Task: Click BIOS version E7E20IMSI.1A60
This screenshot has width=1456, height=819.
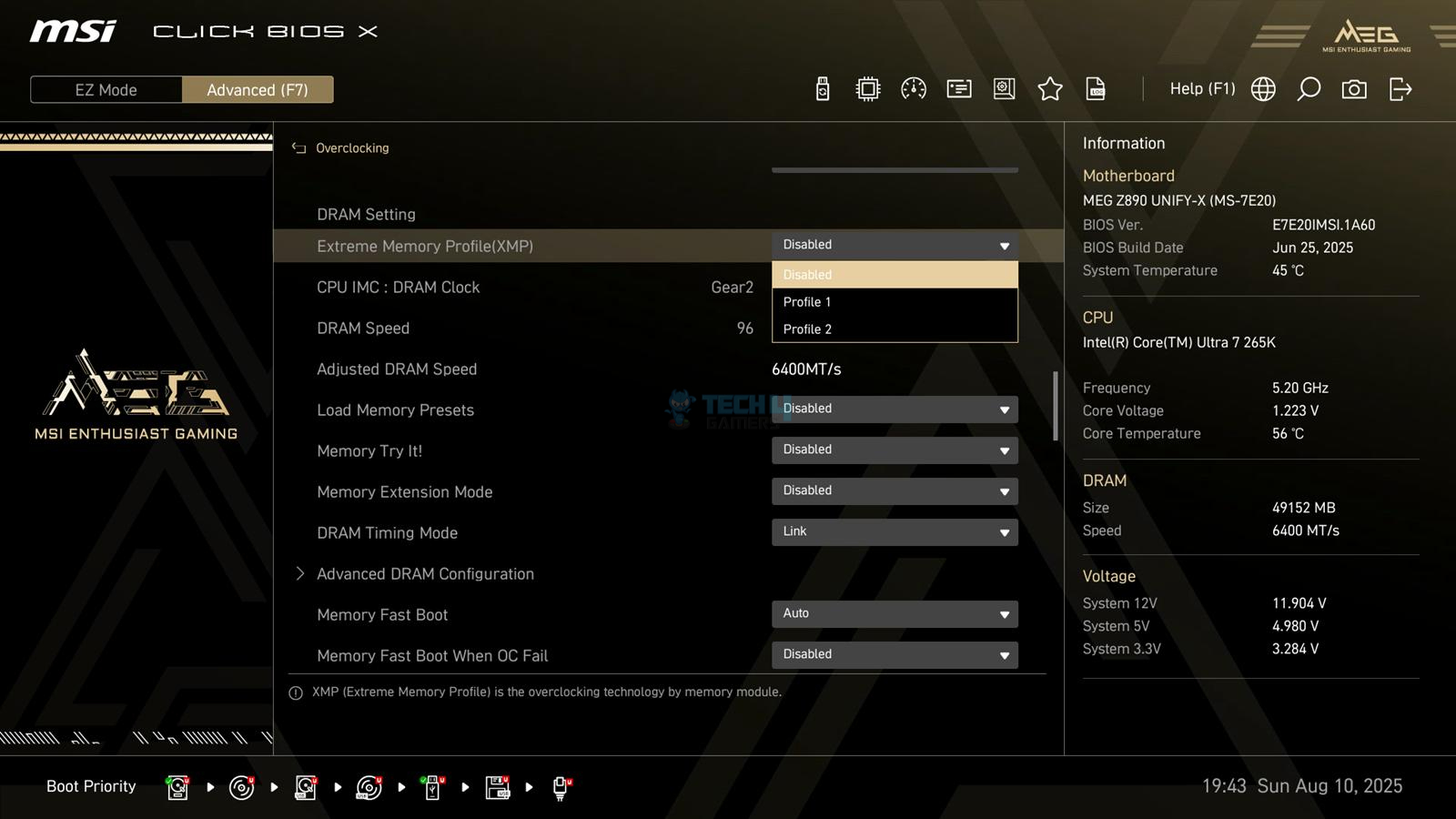Action: pyautogui.click(x=1324, y=225)
